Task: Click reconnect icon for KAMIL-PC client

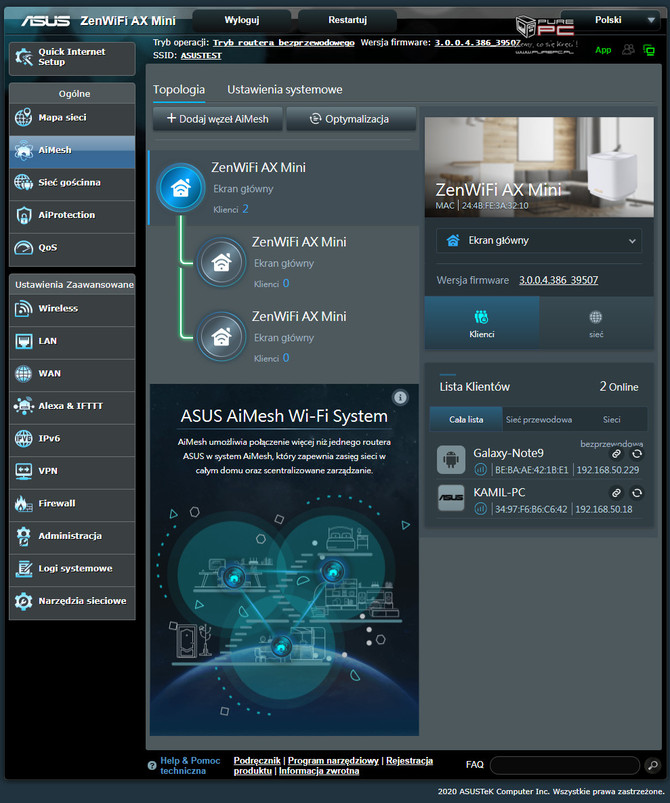Action: pos(637,493)
